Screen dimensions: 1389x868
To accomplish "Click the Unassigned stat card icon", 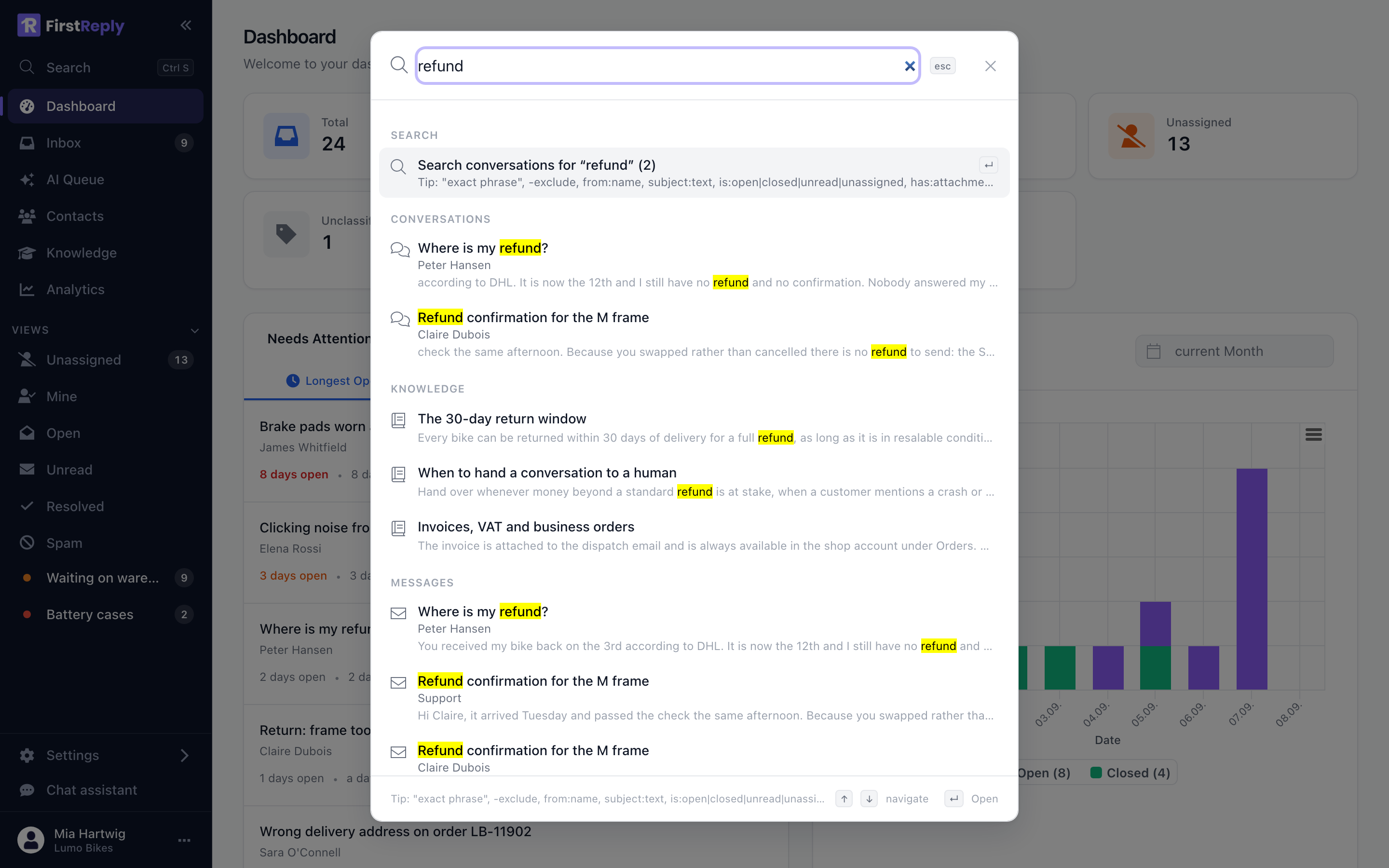I will pyautogui.click(x=1130, y=136).
